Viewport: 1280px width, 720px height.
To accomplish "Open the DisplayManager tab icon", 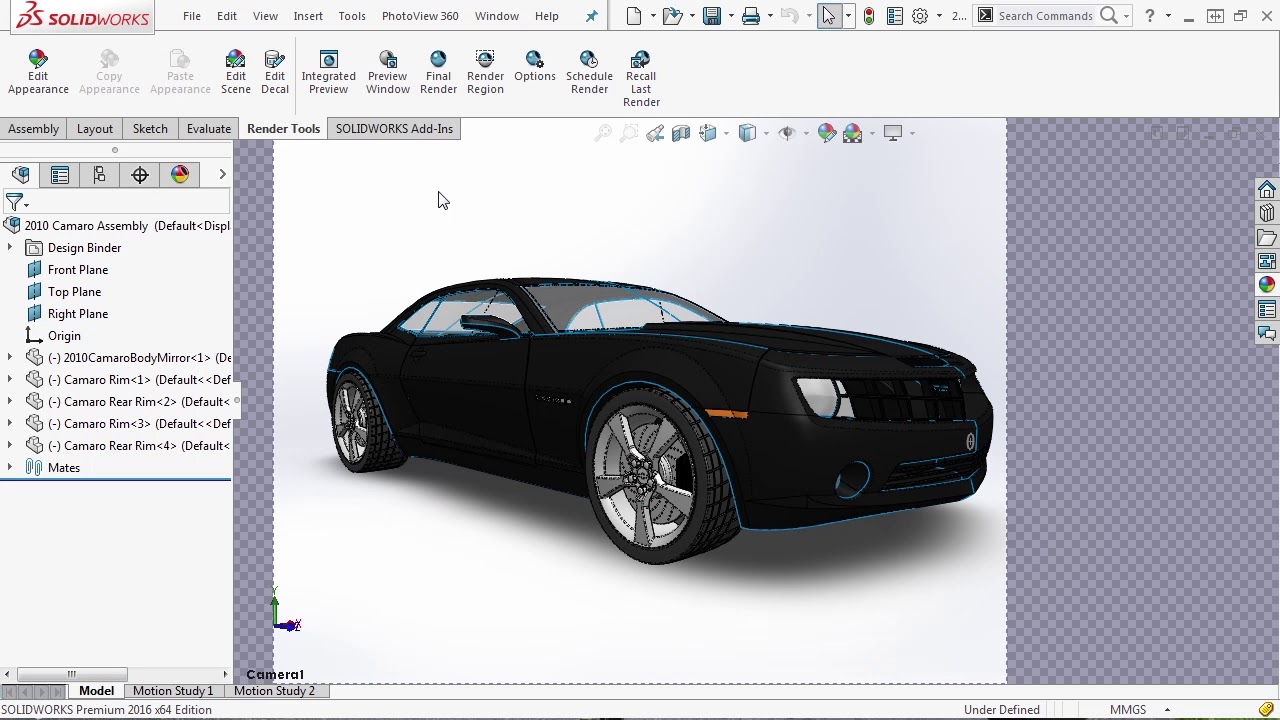I will tap(180, 175).
